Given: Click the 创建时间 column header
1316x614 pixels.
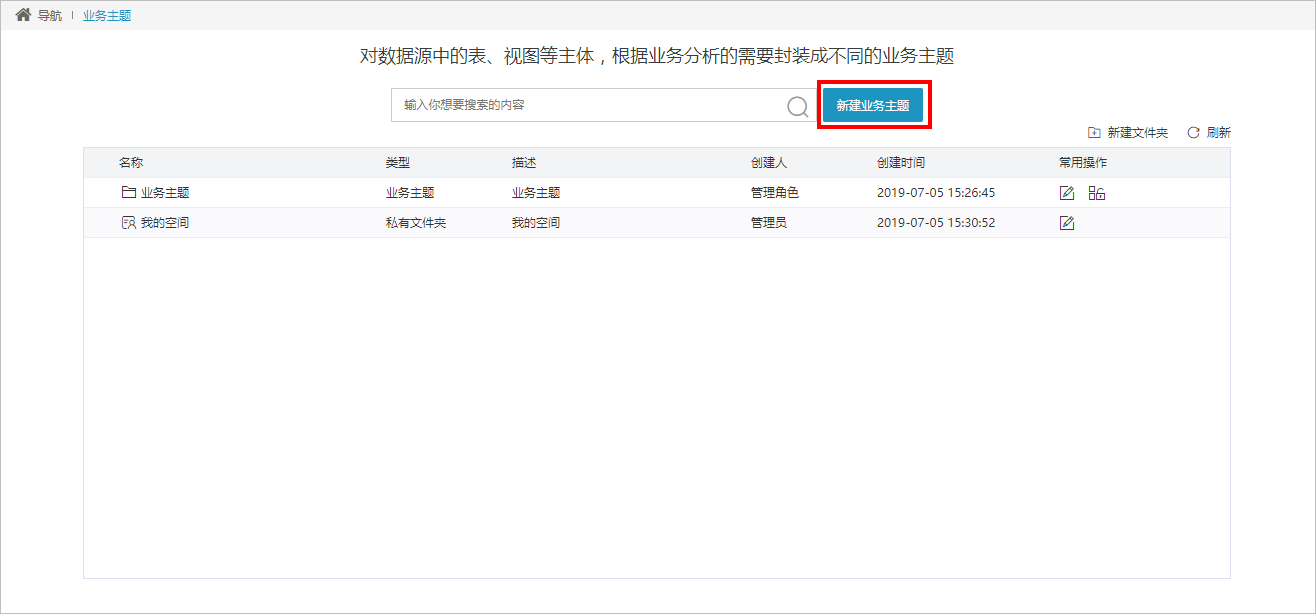Looking at the screenshot, I should pos(901,163).
